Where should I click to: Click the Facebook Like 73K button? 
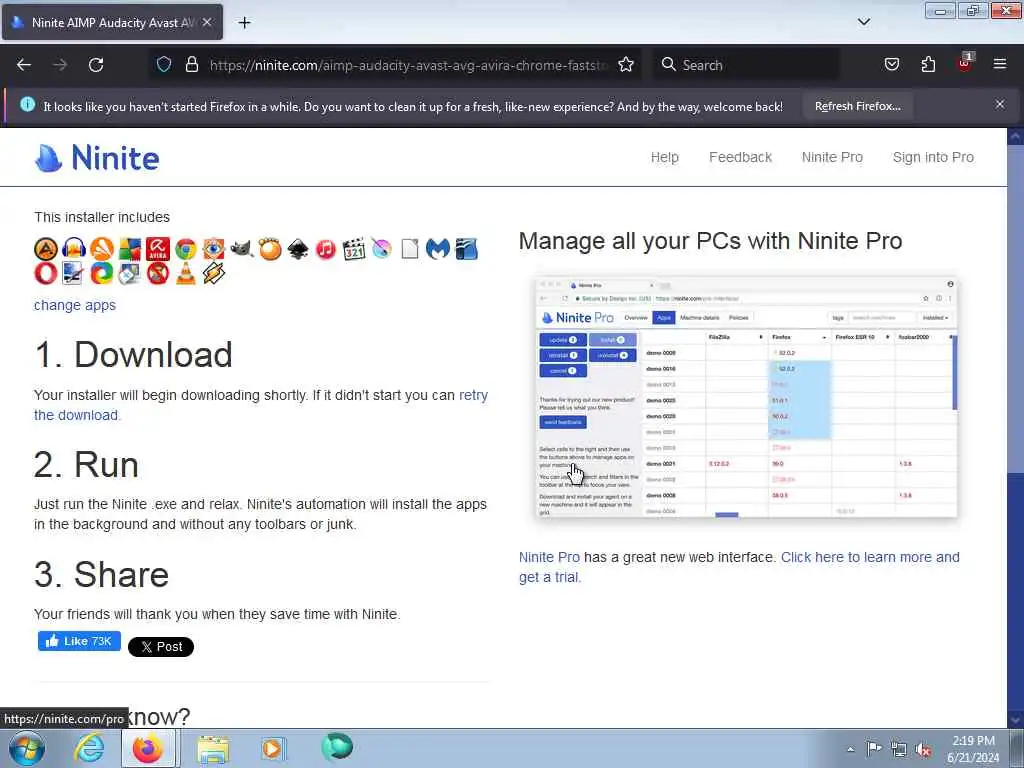79,641
